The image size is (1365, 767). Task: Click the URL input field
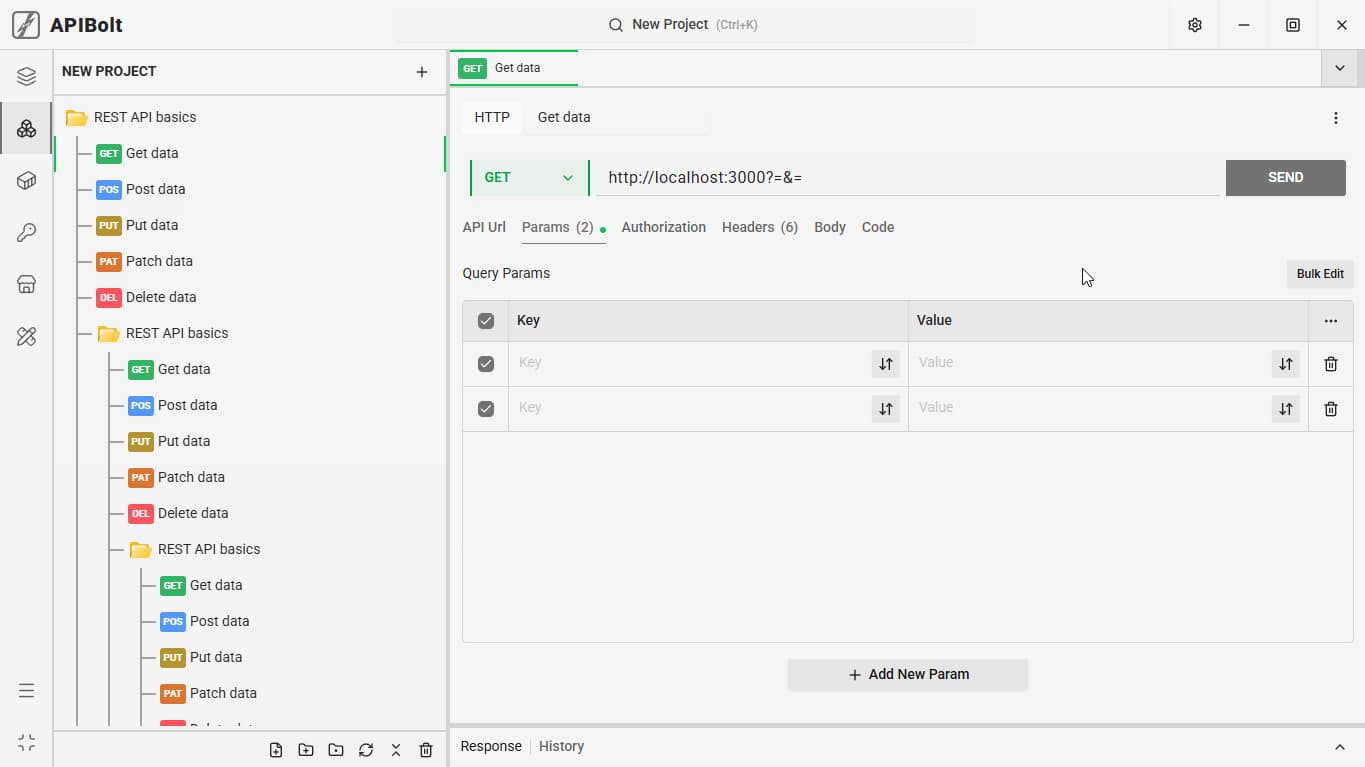click(x=908, y=178)
